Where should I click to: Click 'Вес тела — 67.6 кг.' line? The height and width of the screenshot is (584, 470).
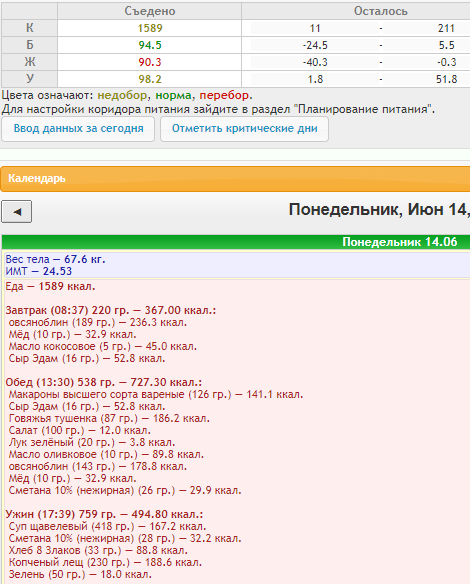tap(55, 259)
